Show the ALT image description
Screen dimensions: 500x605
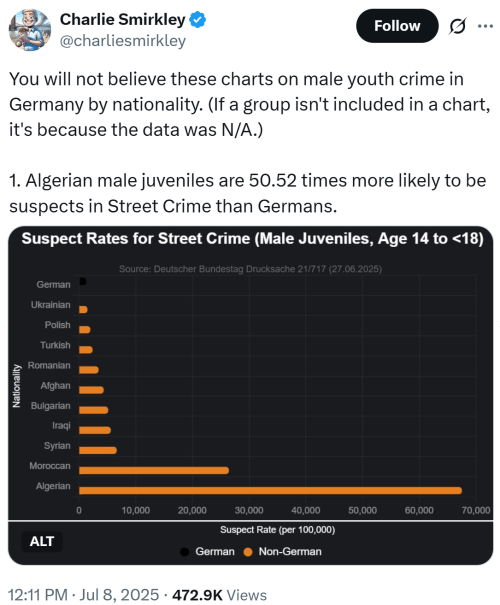[42, 541]
